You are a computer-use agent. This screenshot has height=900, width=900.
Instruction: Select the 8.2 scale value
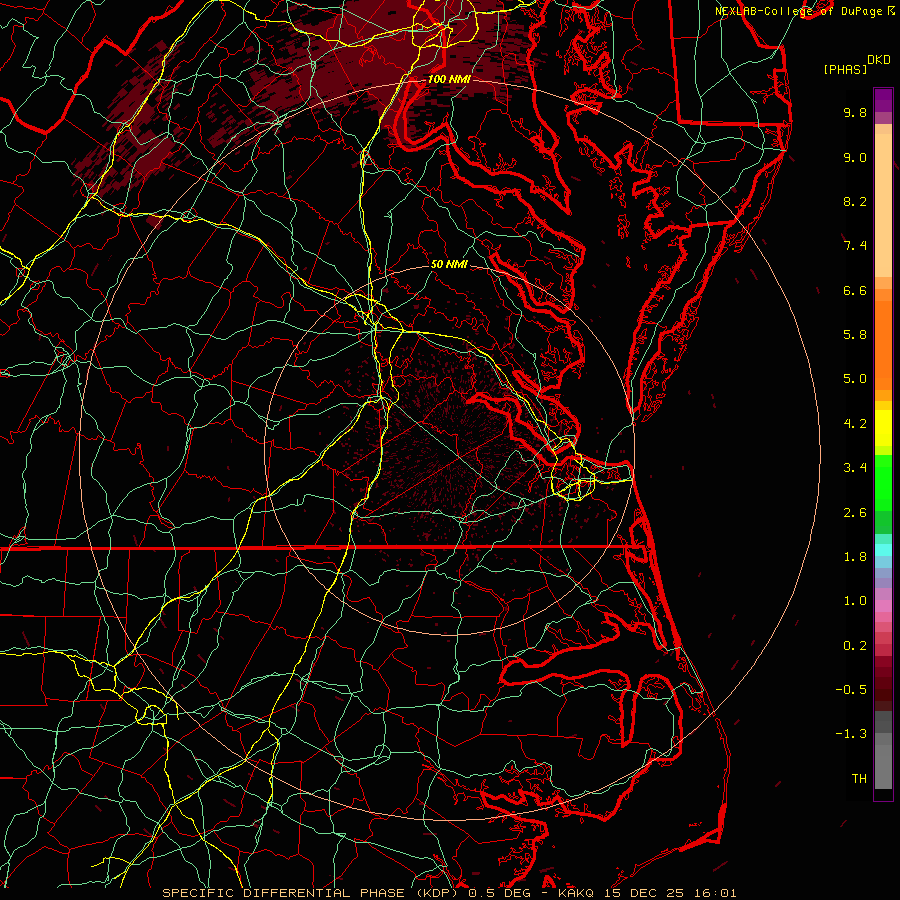coord(855,201)
